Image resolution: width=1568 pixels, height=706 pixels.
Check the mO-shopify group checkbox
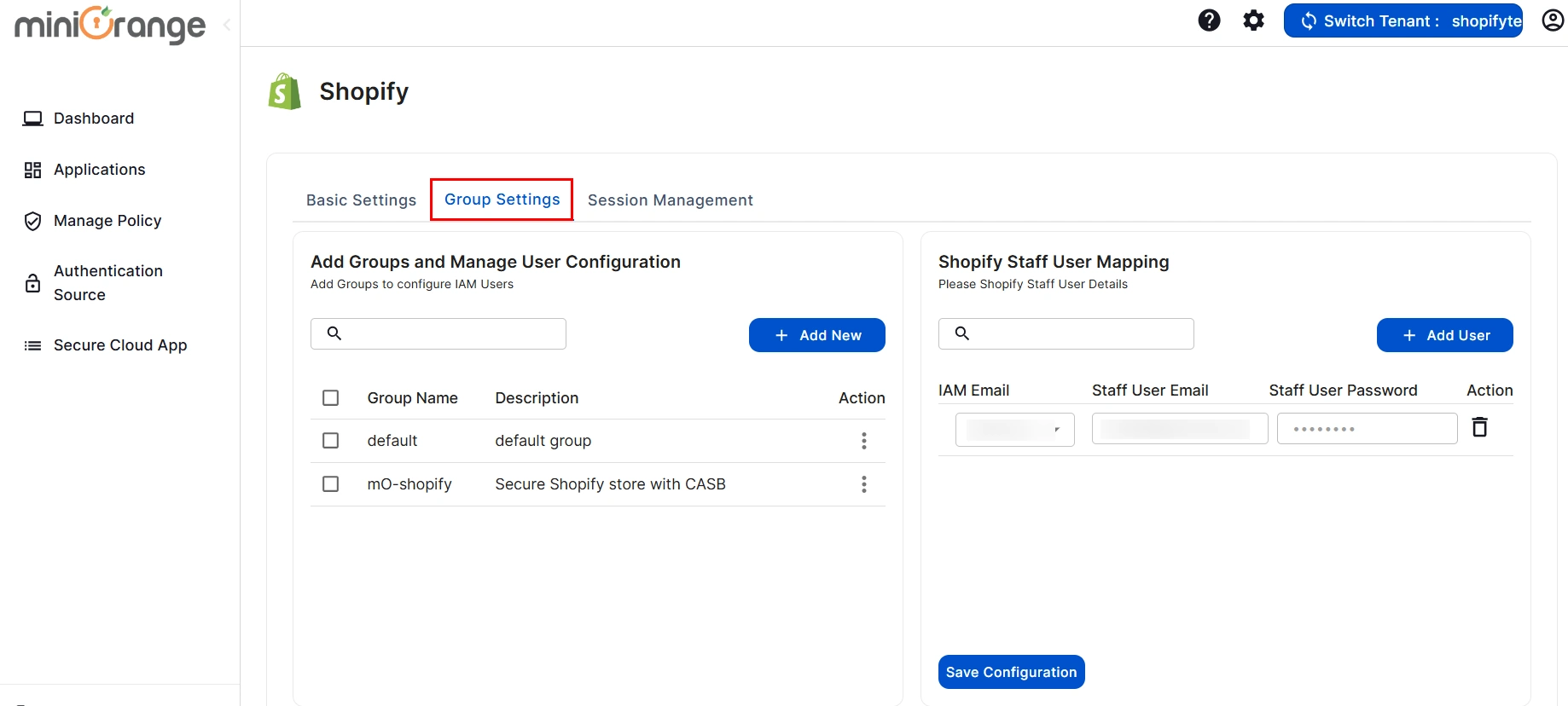coord(331,484)
